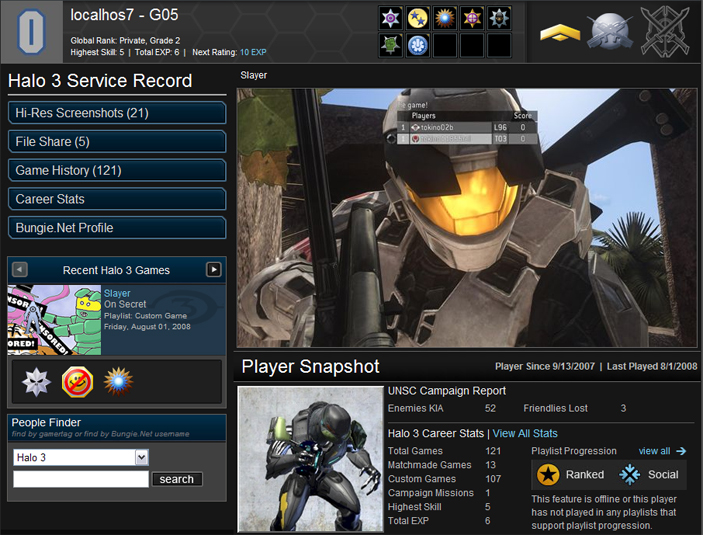Click the green skull medal in the second medal row
Image resolution: width=703 pixels, height=535 pixels.
[392, 45]
